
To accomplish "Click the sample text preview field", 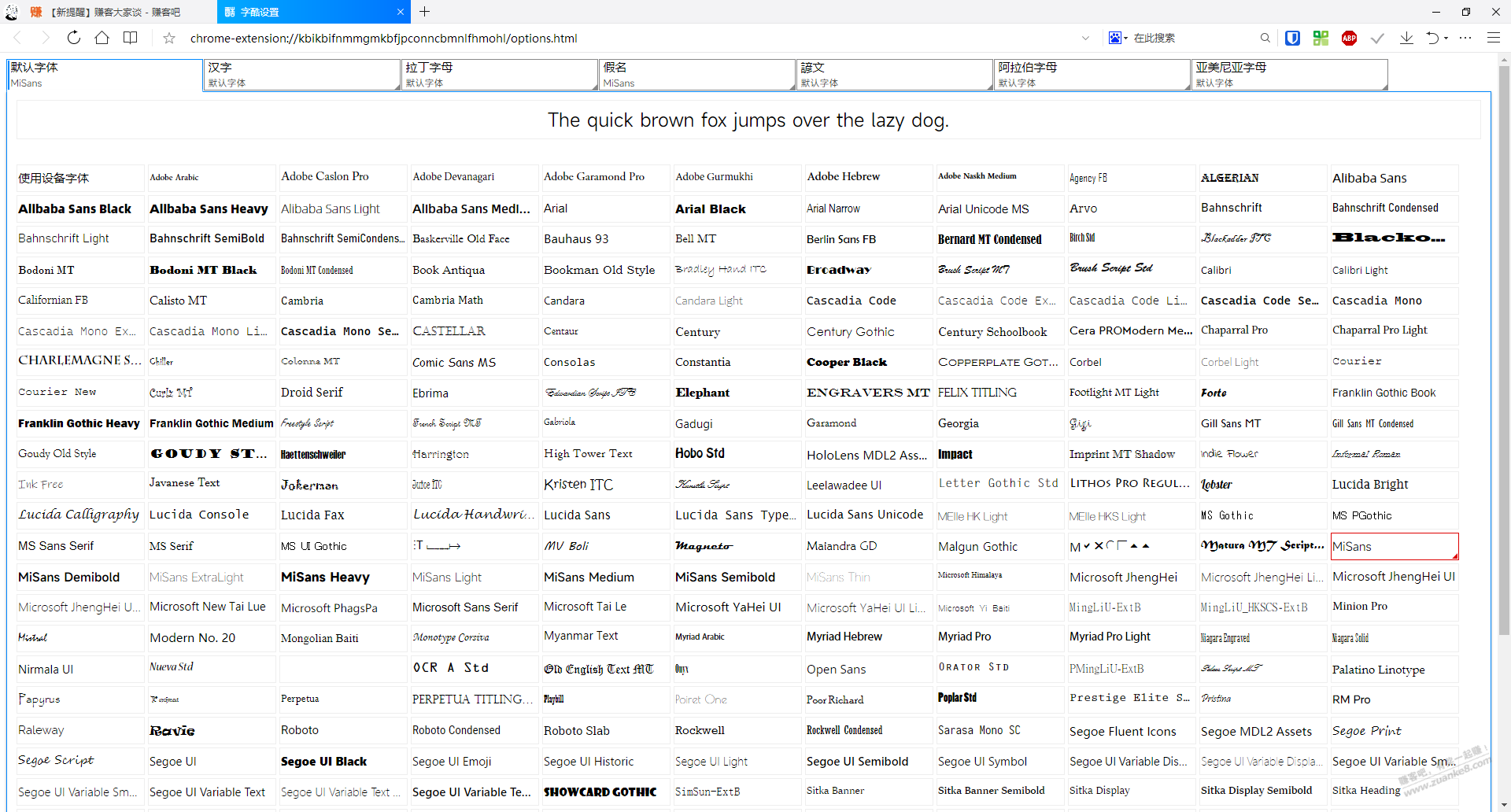I will pos(748,120).
